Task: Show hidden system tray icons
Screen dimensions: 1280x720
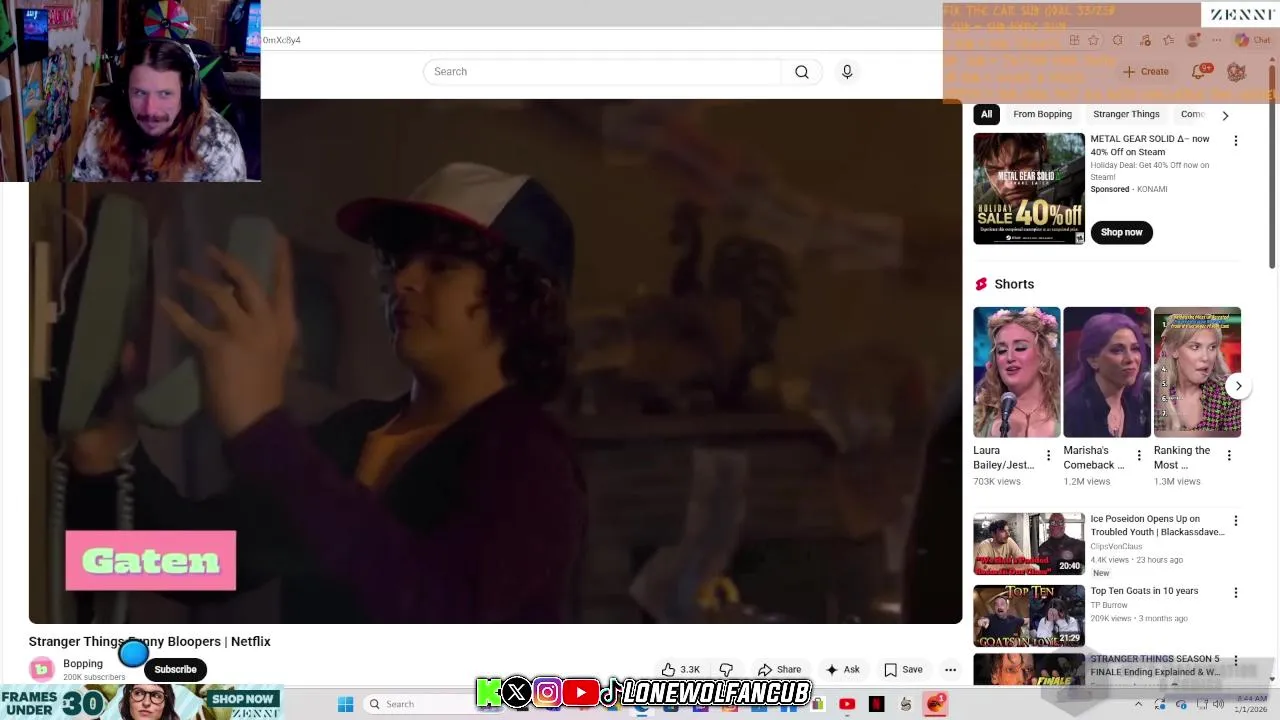Action: 1138,704
